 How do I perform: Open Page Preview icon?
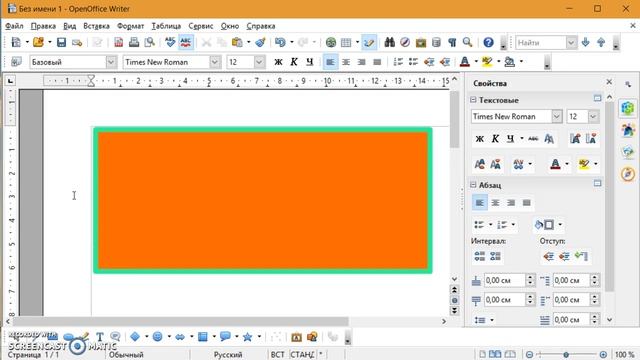point(150,42)
